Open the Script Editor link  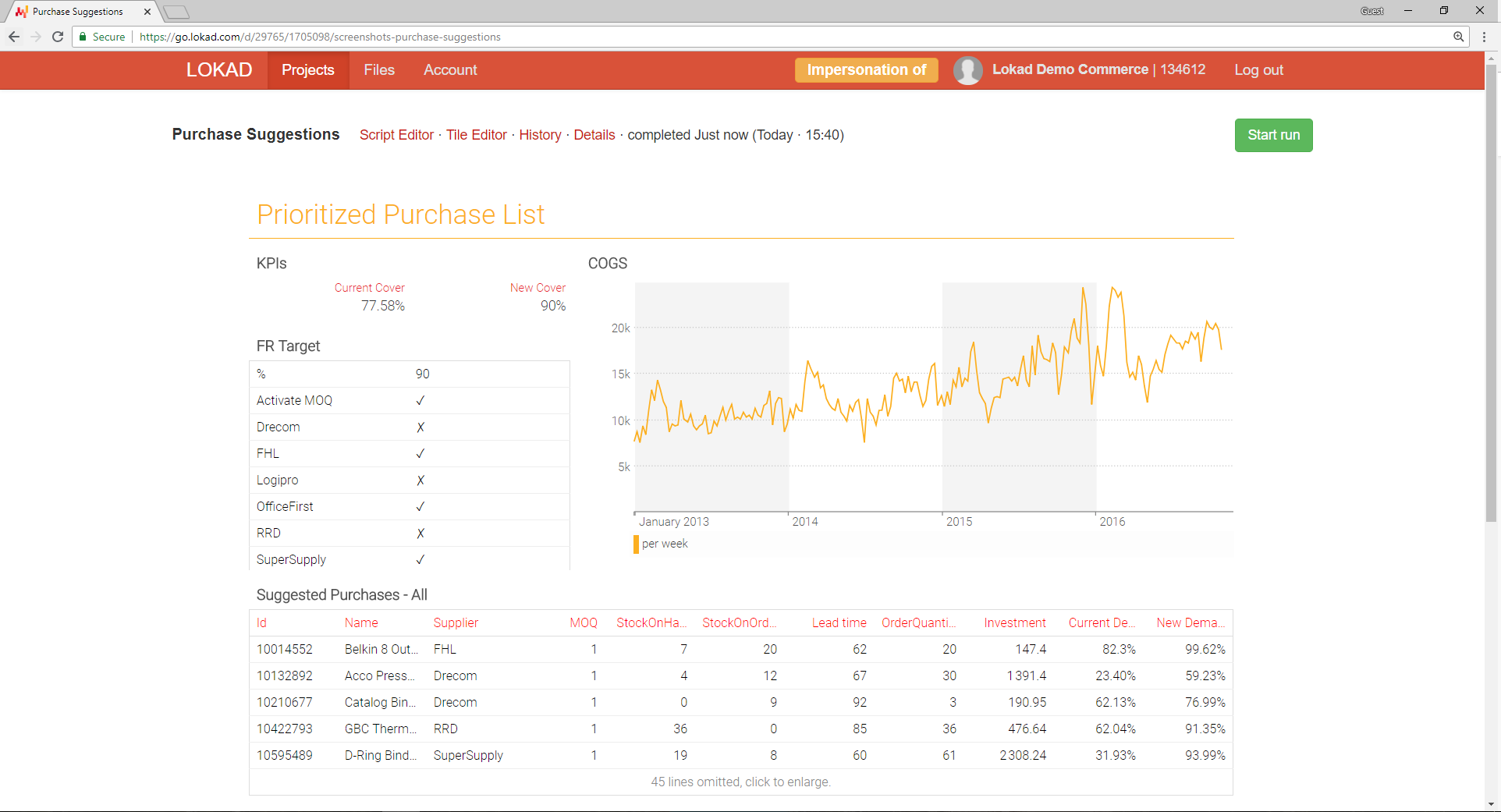[x=396, y=135]
